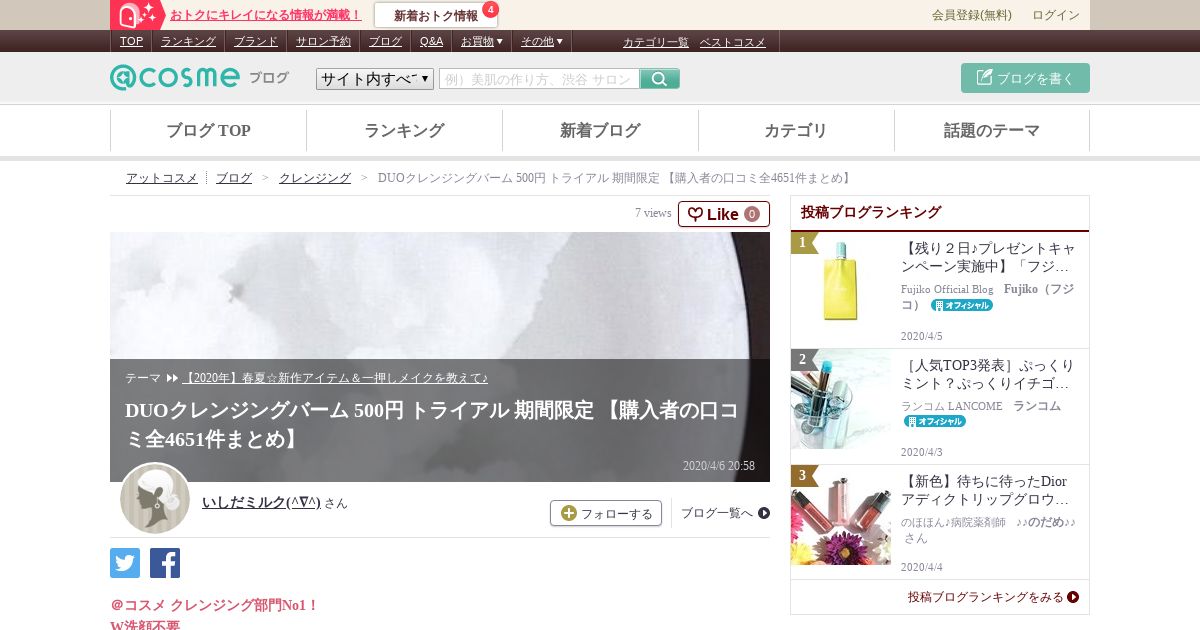Click the pink gift promo icon
The image size is (1200, 630).
137,15
